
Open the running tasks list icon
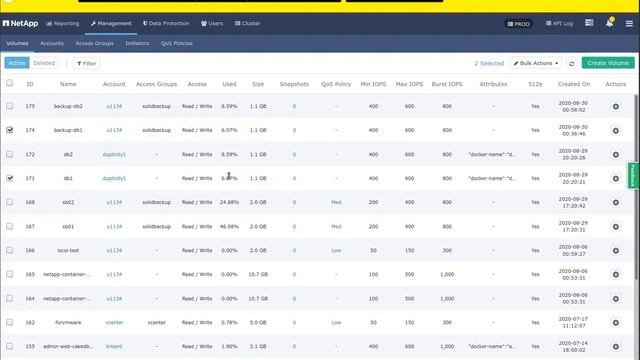pyautogui.click(x=589, y=23)
